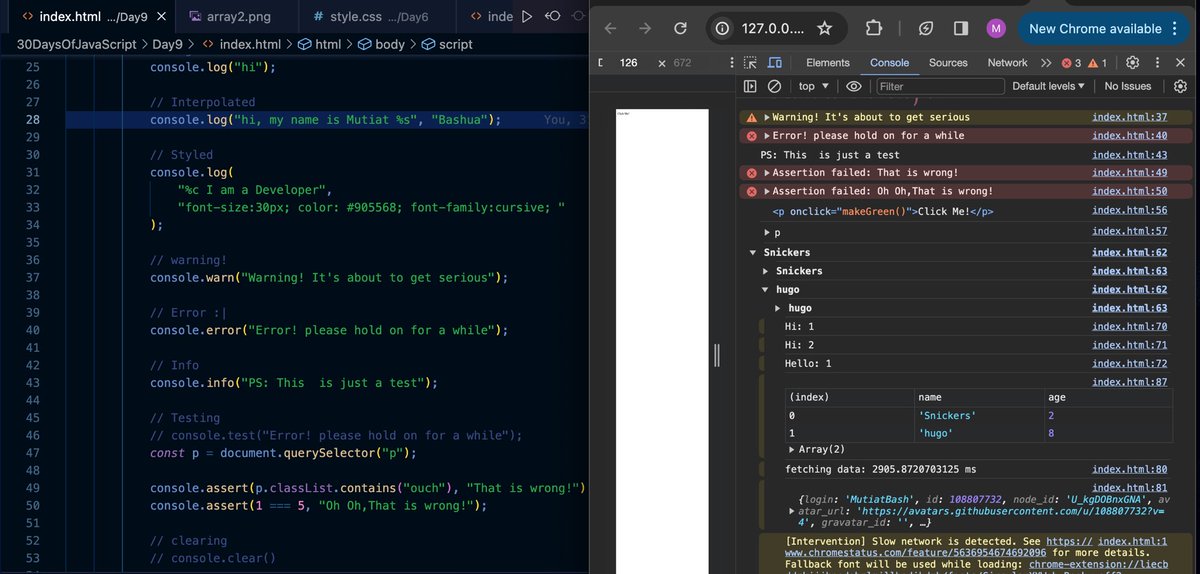Image resolution: width=1200 pixels, height=574 pixels.
Task: Click the body element in the breadcrumb
Action: coord(381,44)
